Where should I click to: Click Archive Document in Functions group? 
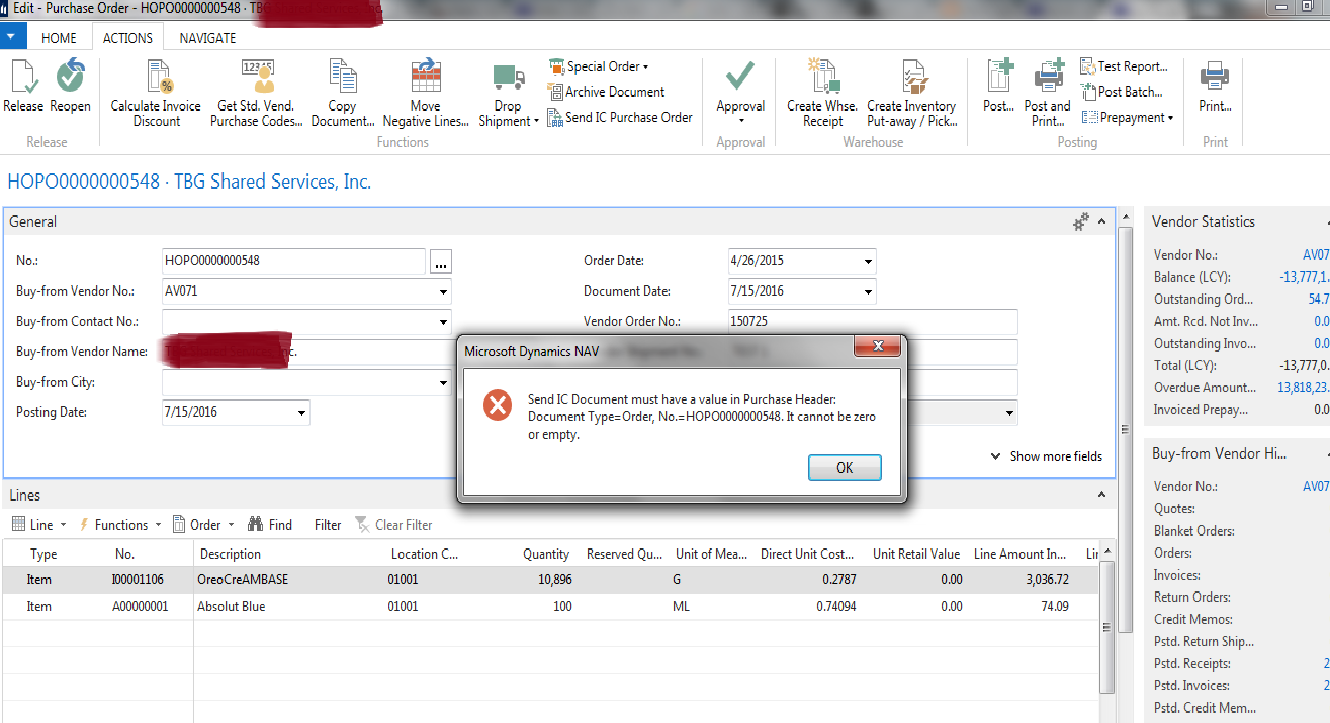pyautogui.click(x=606, y=92)
